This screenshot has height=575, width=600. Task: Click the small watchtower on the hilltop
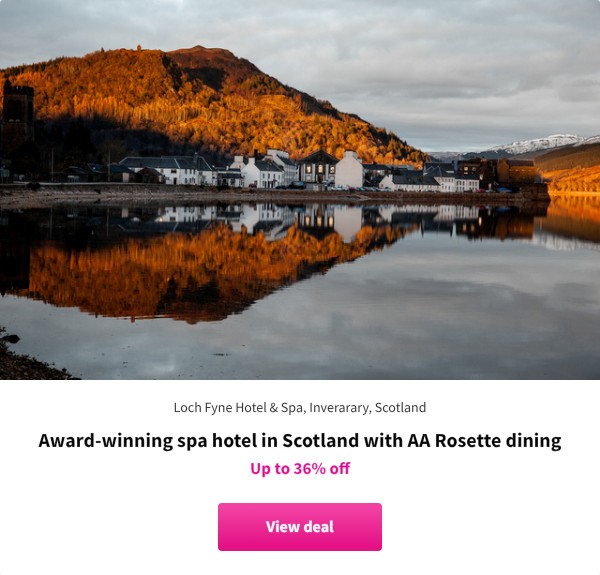click(x=139, y=48)
